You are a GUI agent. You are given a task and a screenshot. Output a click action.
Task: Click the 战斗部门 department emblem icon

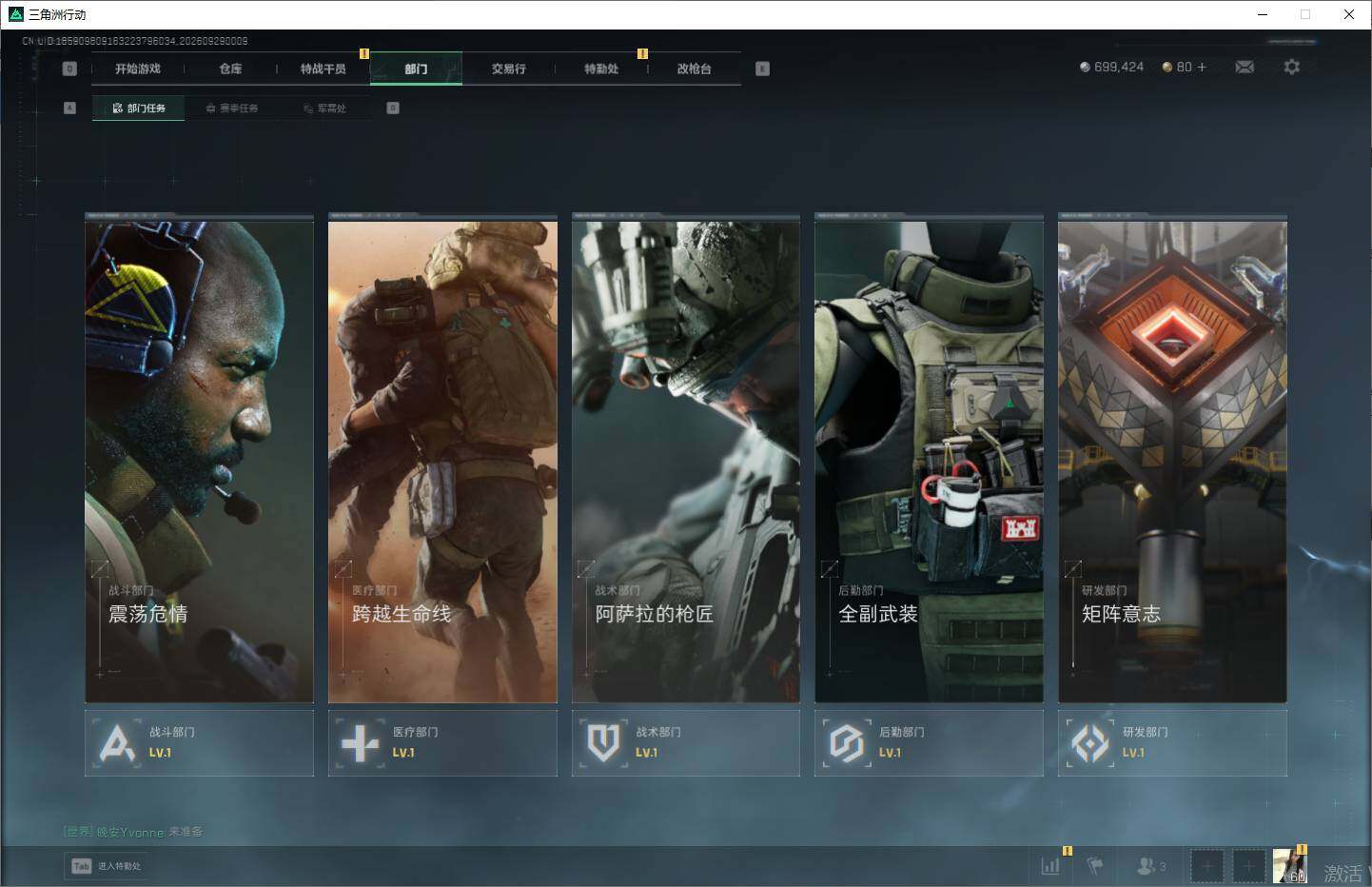tap(117, 742)
